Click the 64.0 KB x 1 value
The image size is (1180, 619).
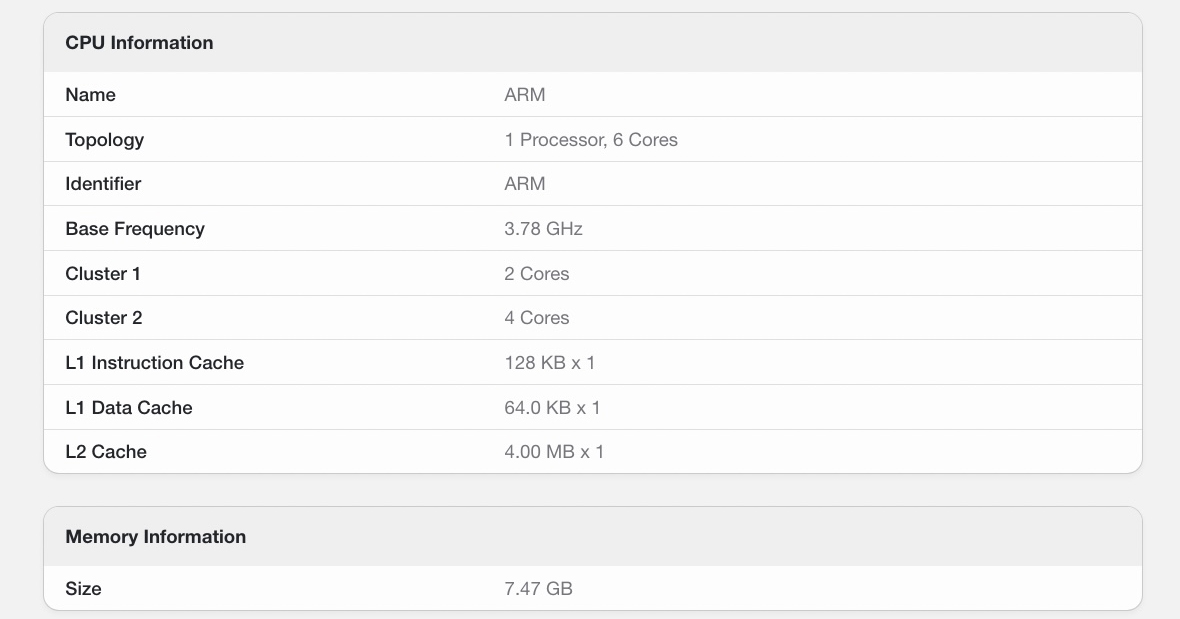552,408
